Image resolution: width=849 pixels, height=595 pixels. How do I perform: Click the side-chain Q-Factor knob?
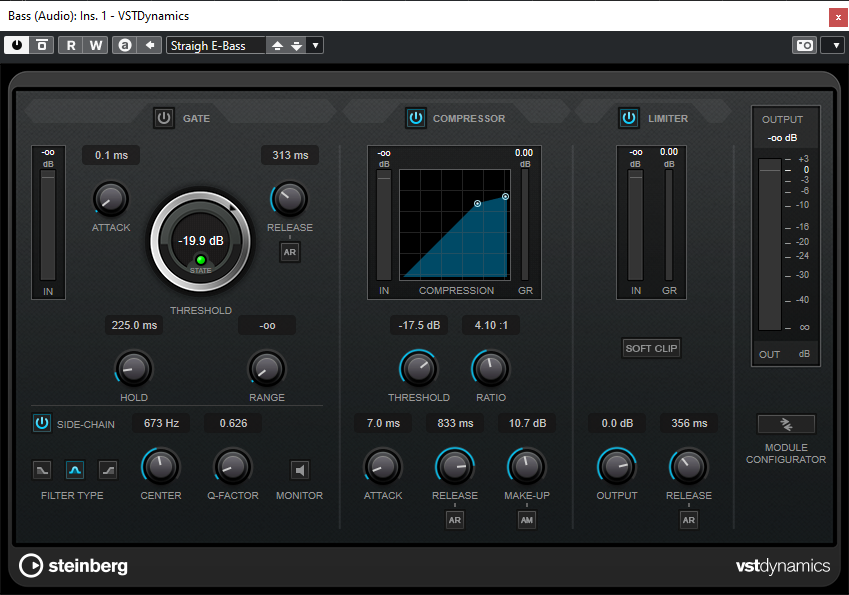pyautogui.click(x=233, y=467)
